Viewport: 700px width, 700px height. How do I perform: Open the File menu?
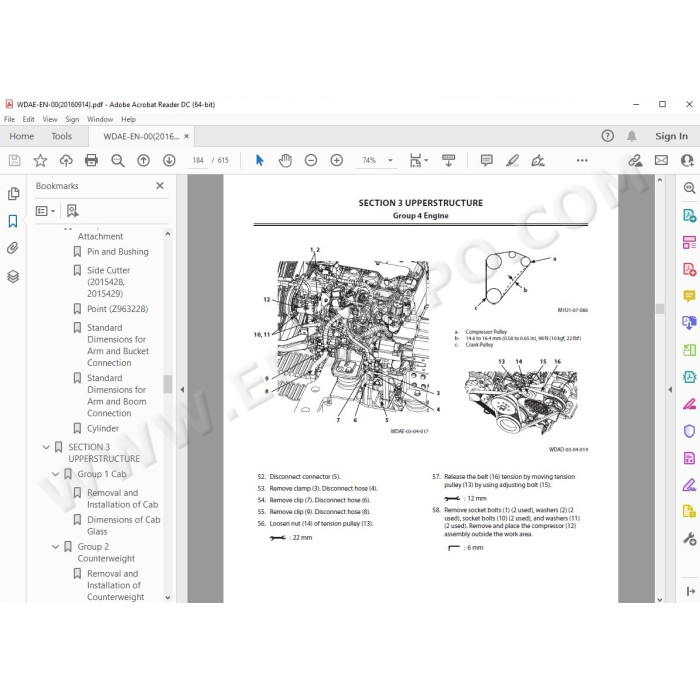pyautogui.click(x=9, y=119)
